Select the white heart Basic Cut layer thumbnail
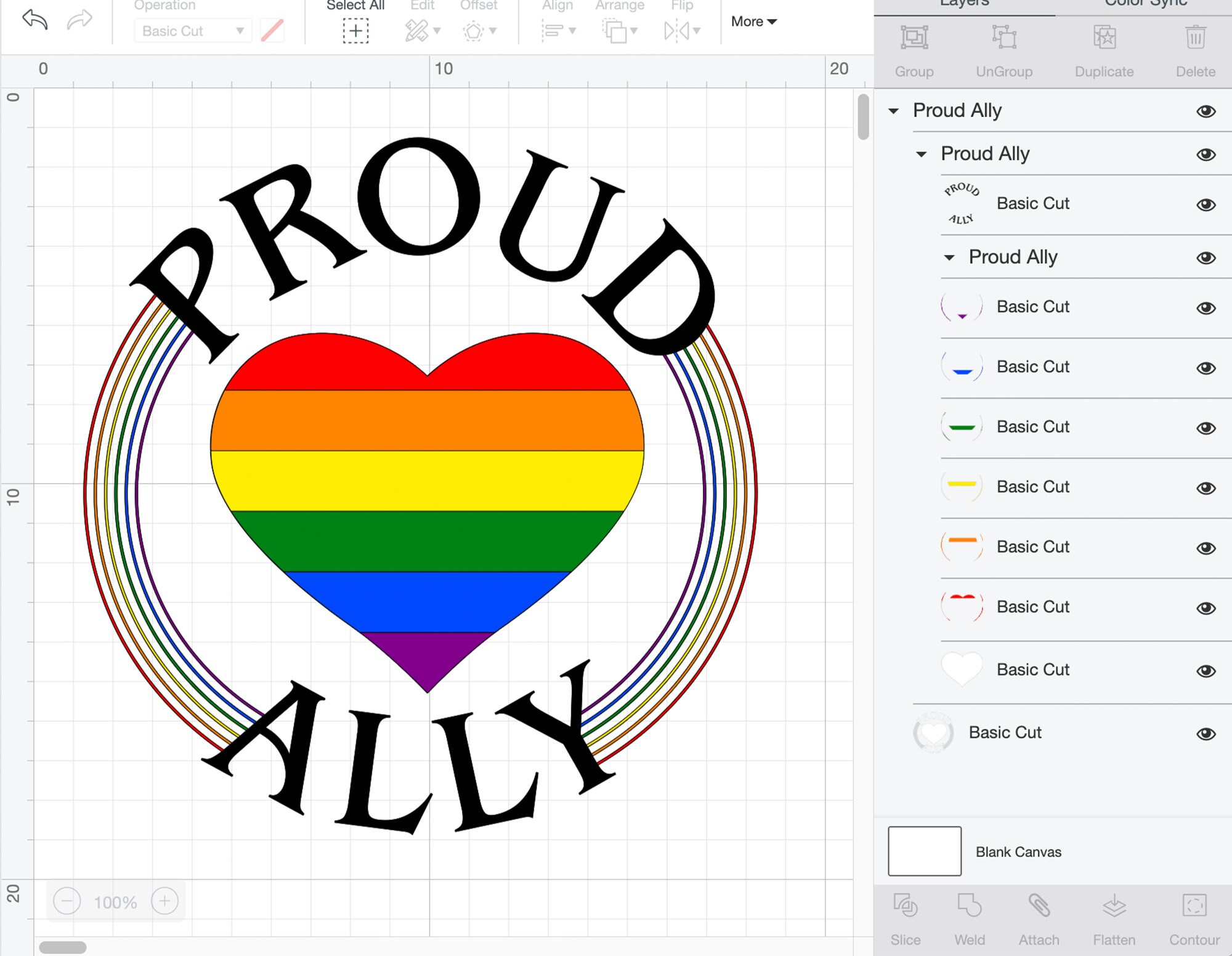The image size is (1232, 956). point(962,670)
